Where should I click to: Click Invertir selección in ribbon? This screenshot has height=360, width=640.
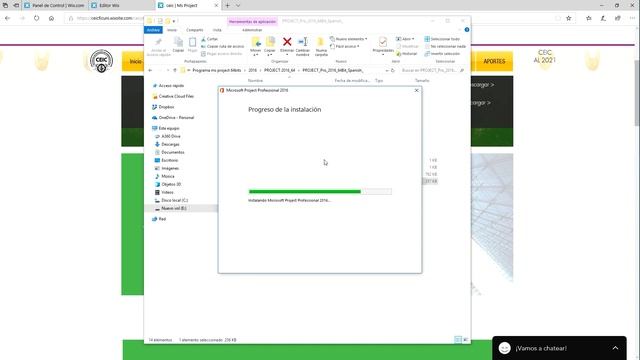coord(442,53)
